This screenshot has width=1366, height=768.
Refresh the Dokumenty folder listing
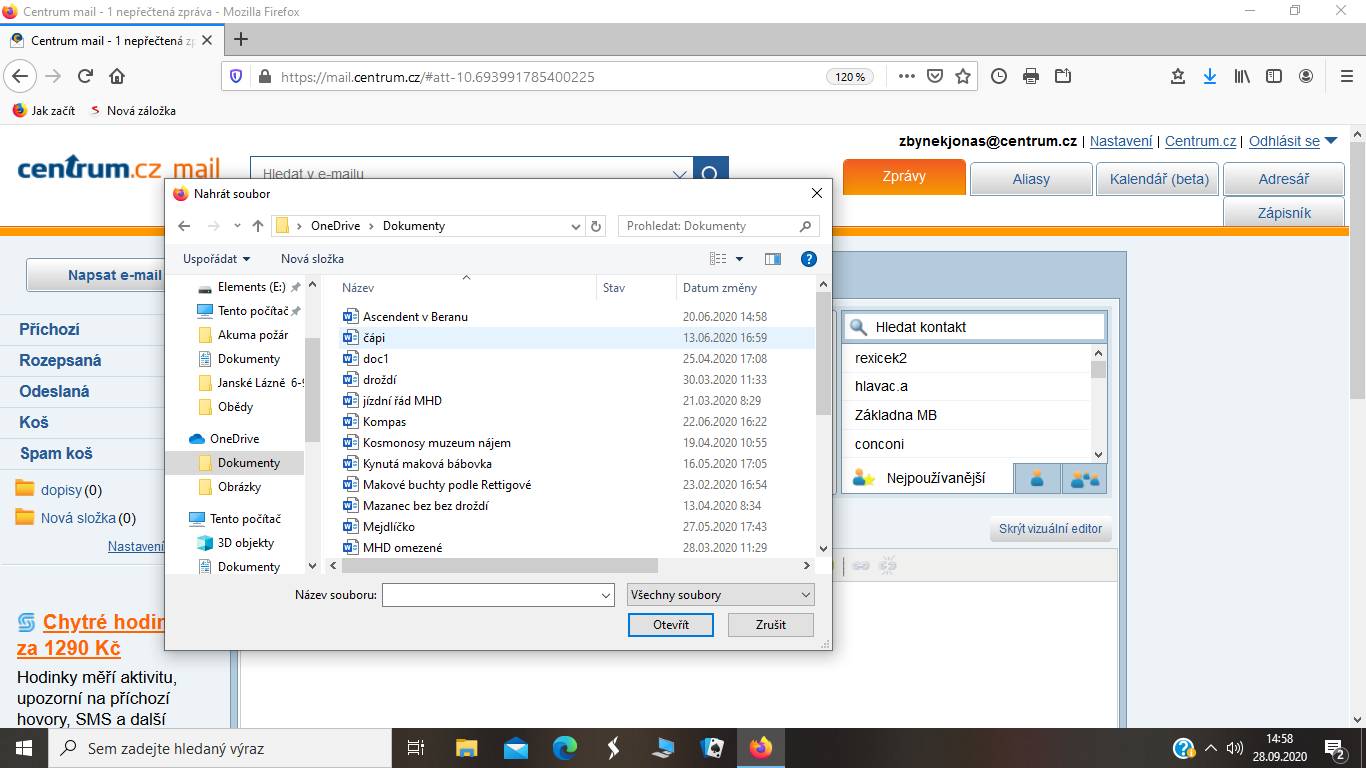597,226
